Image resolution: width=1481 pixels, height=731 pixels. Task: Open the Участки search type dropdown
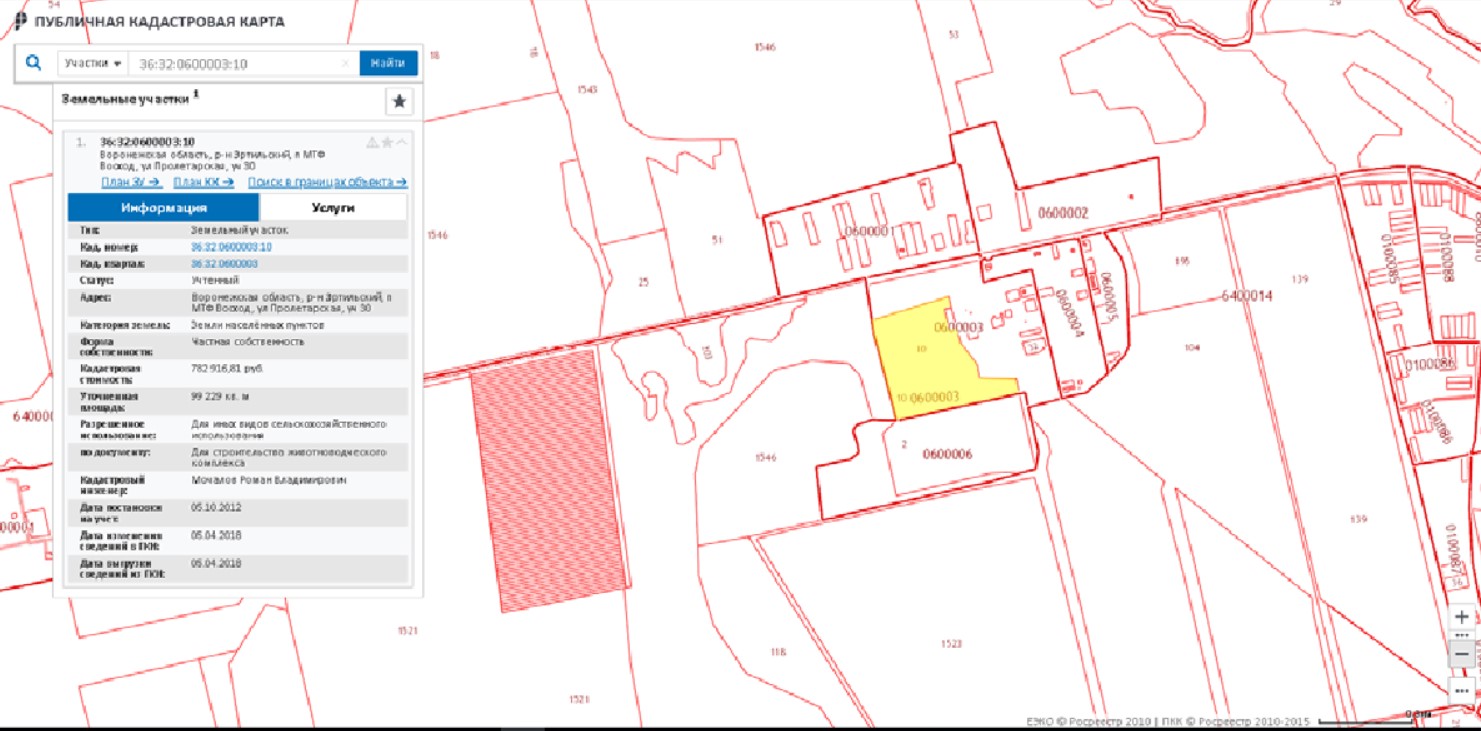(x=93, y=63)
